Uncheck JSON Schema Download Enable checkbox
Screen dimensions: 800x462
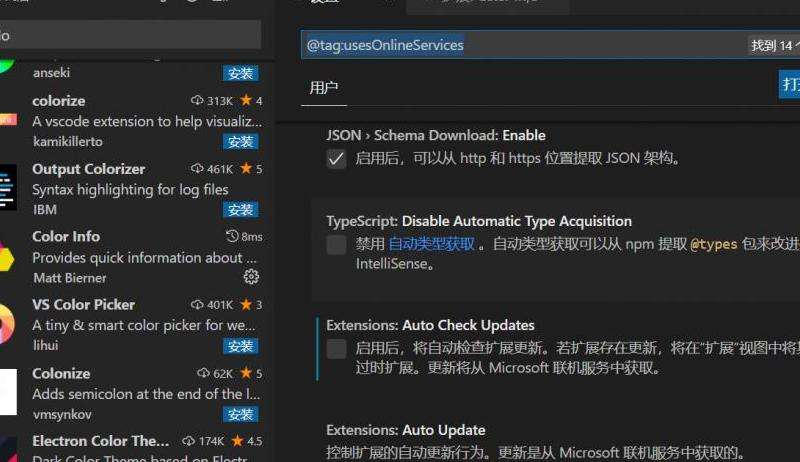[336, 159]
